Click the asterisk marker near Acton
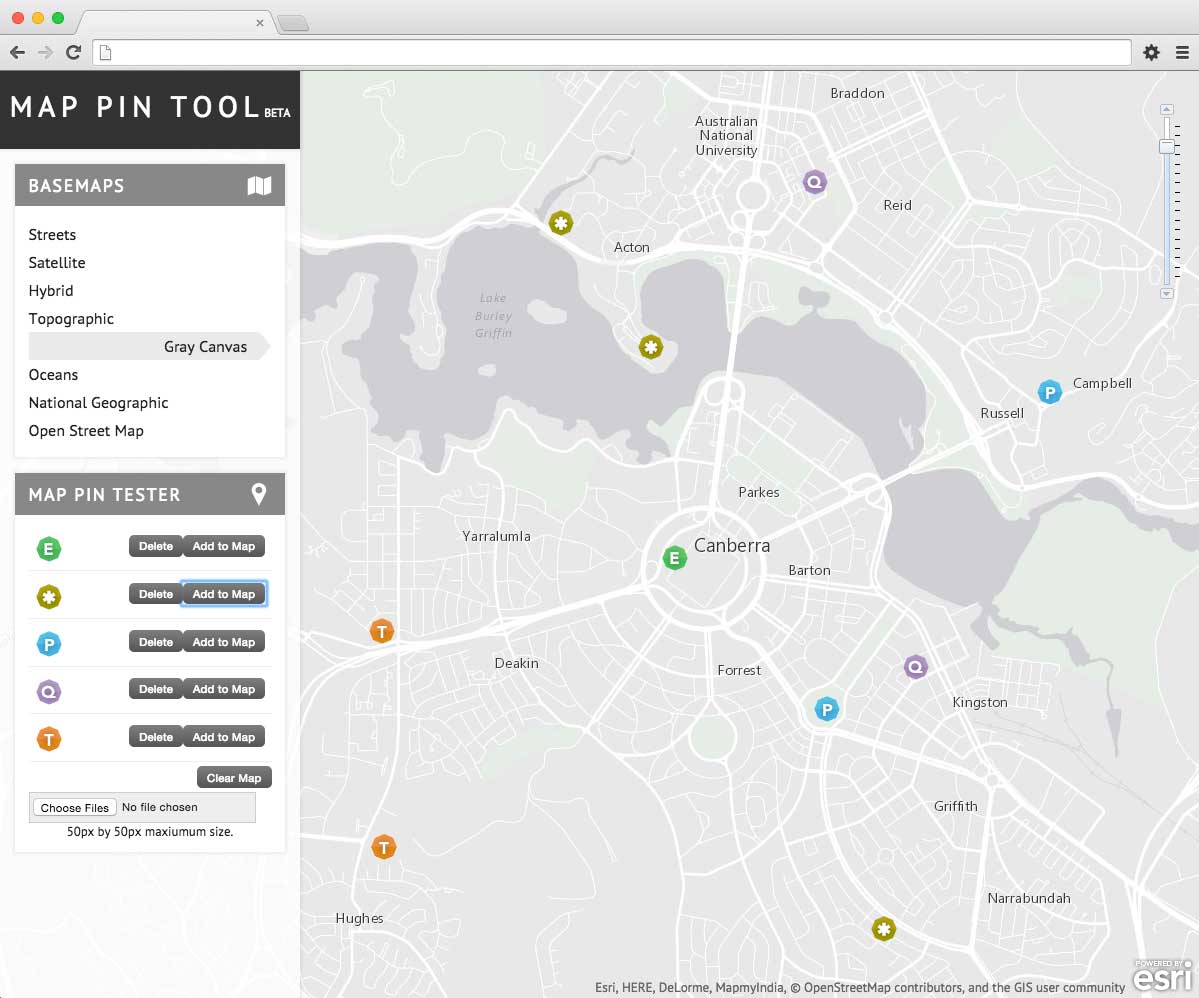 [561, 223]
